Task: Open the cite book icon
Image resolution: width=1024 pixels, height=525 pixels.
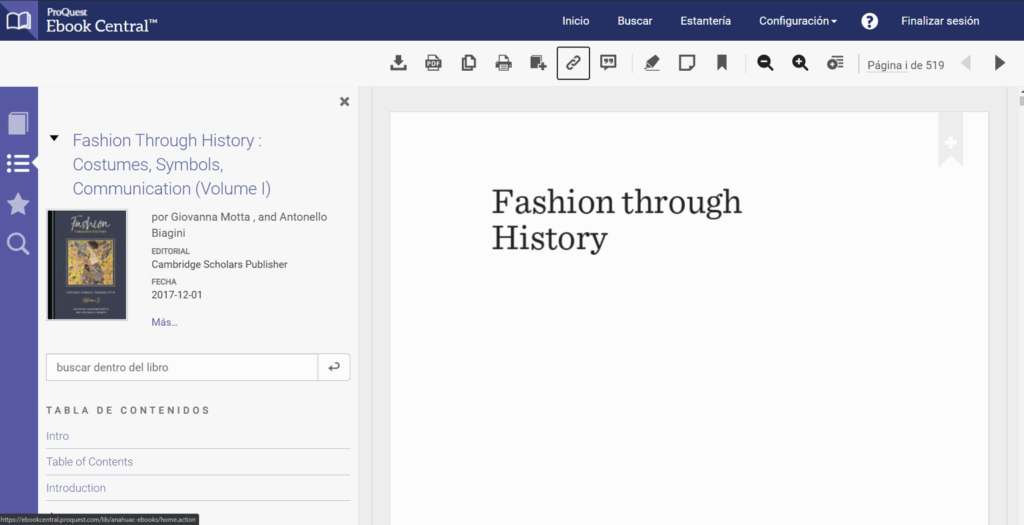Action: pos(608,63)
